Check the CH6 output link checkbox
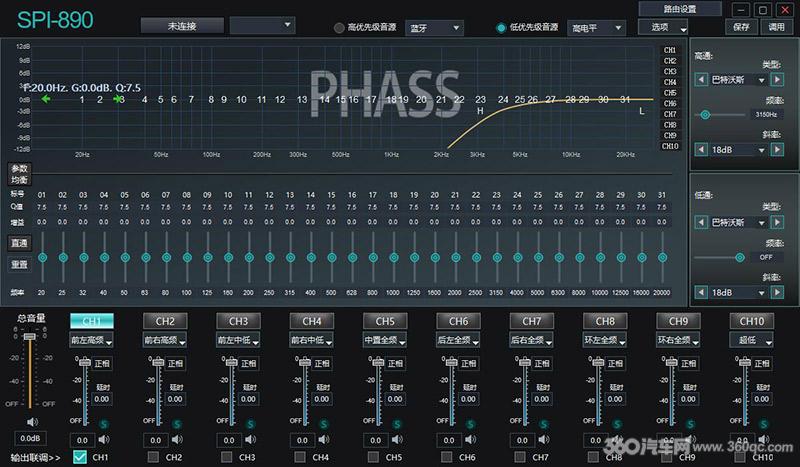The height and width of the screenshot is (467, 800). pos(447,457)
